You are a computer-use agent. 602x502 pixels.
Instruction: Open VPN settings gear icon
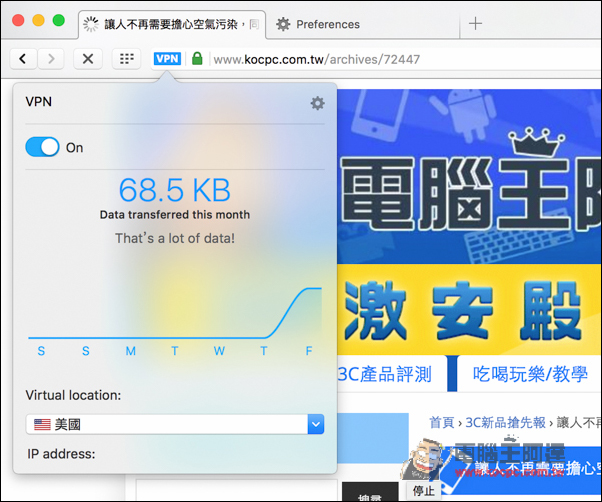317,103
